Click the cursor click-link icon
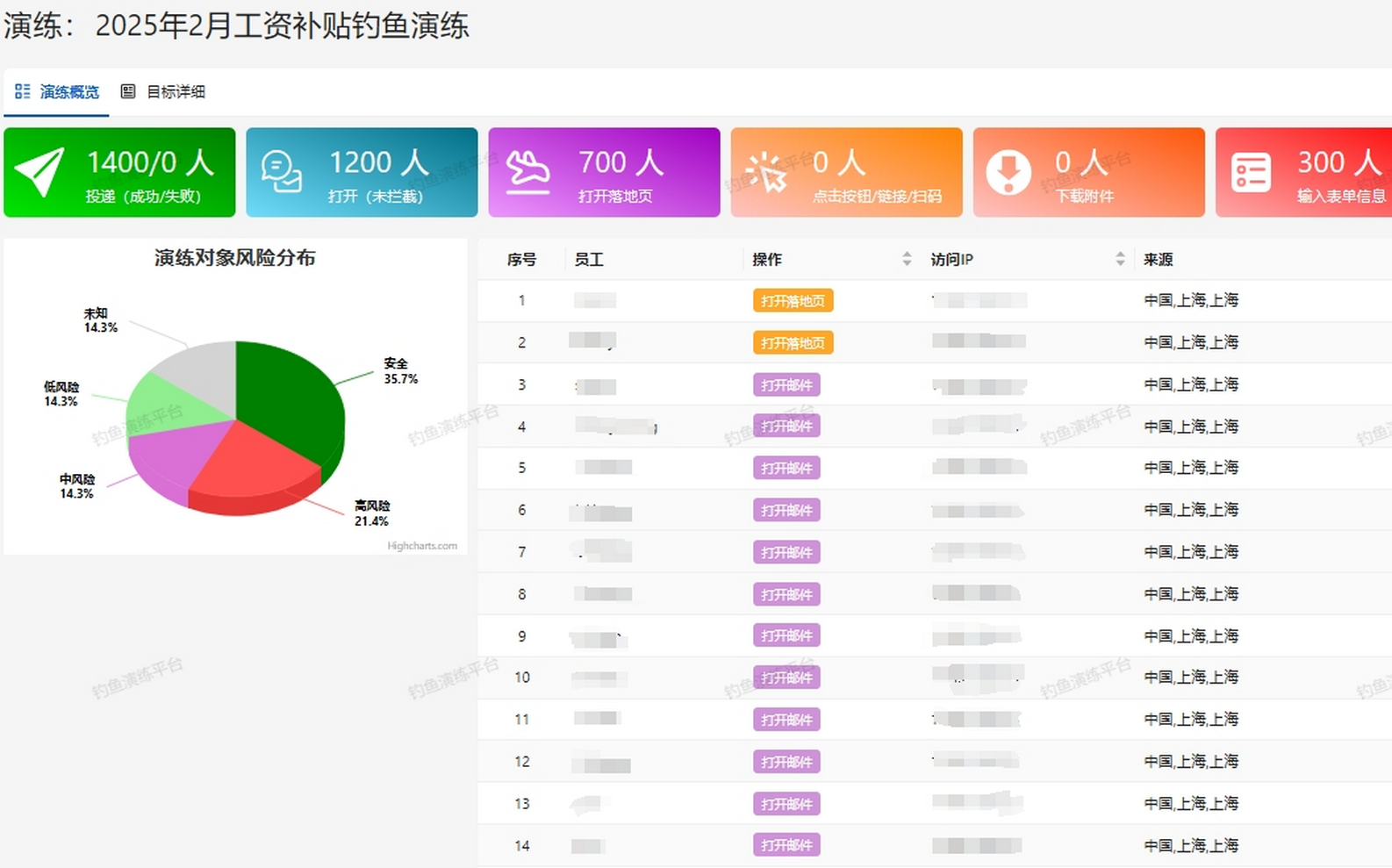 click(x=766, y=172)
